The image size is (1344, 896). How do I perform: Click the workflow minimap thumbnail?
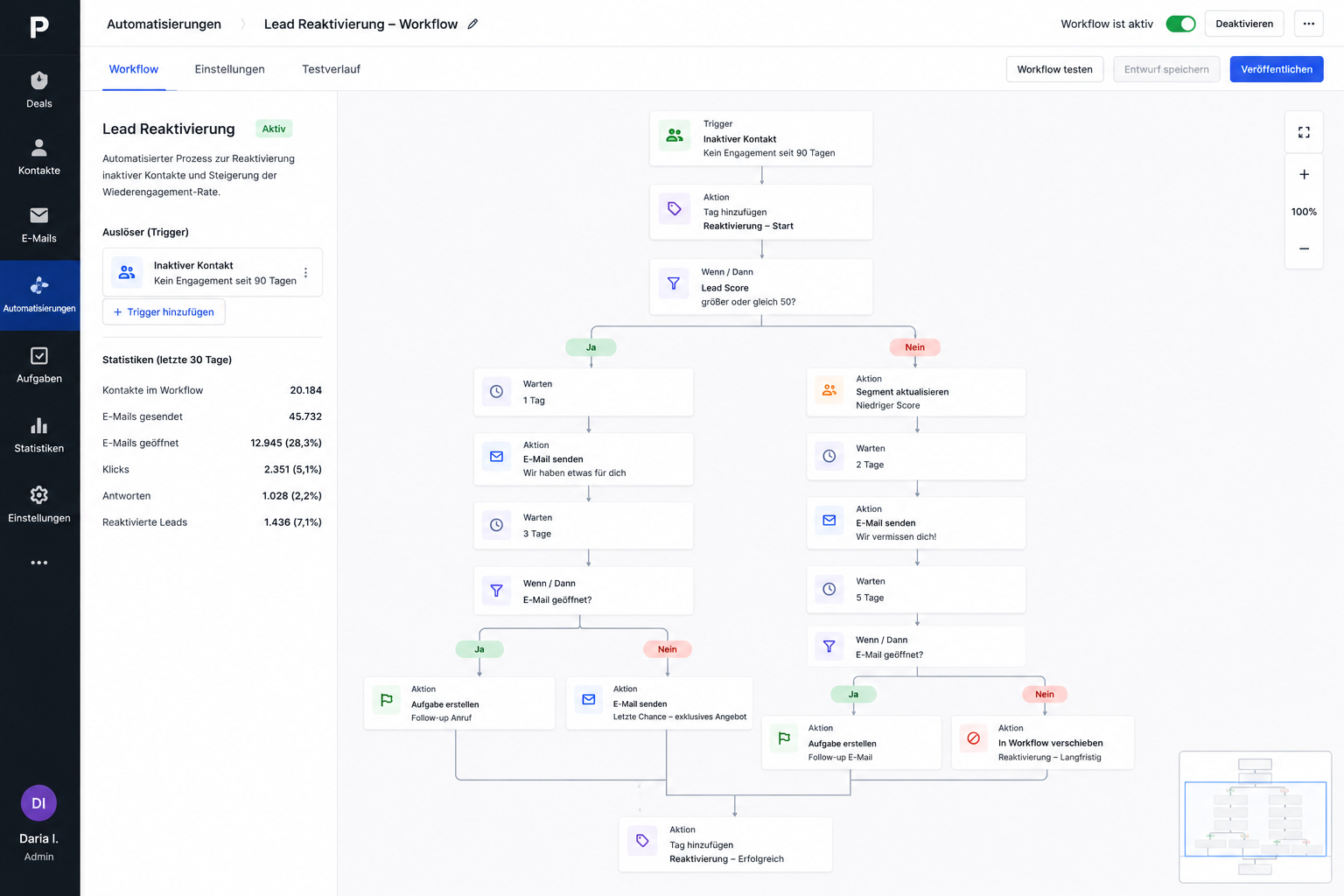tap(1254, 816)
